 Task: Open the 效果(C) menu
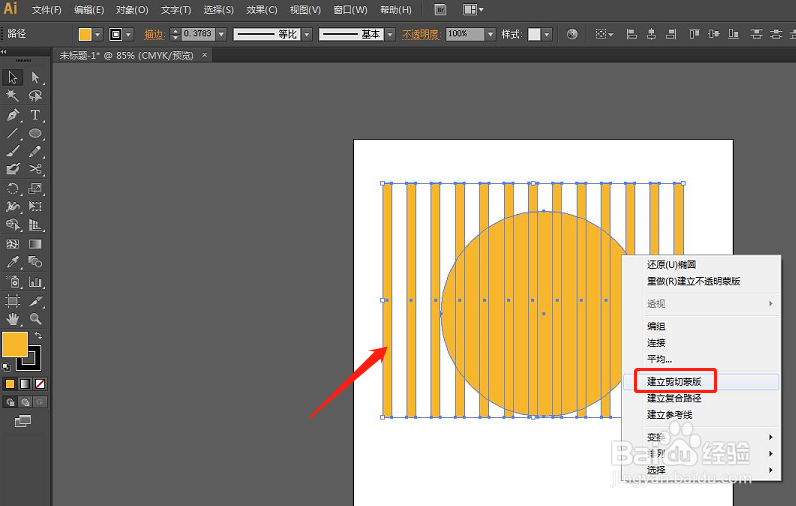pyautogui.click(x=262, y=10)
